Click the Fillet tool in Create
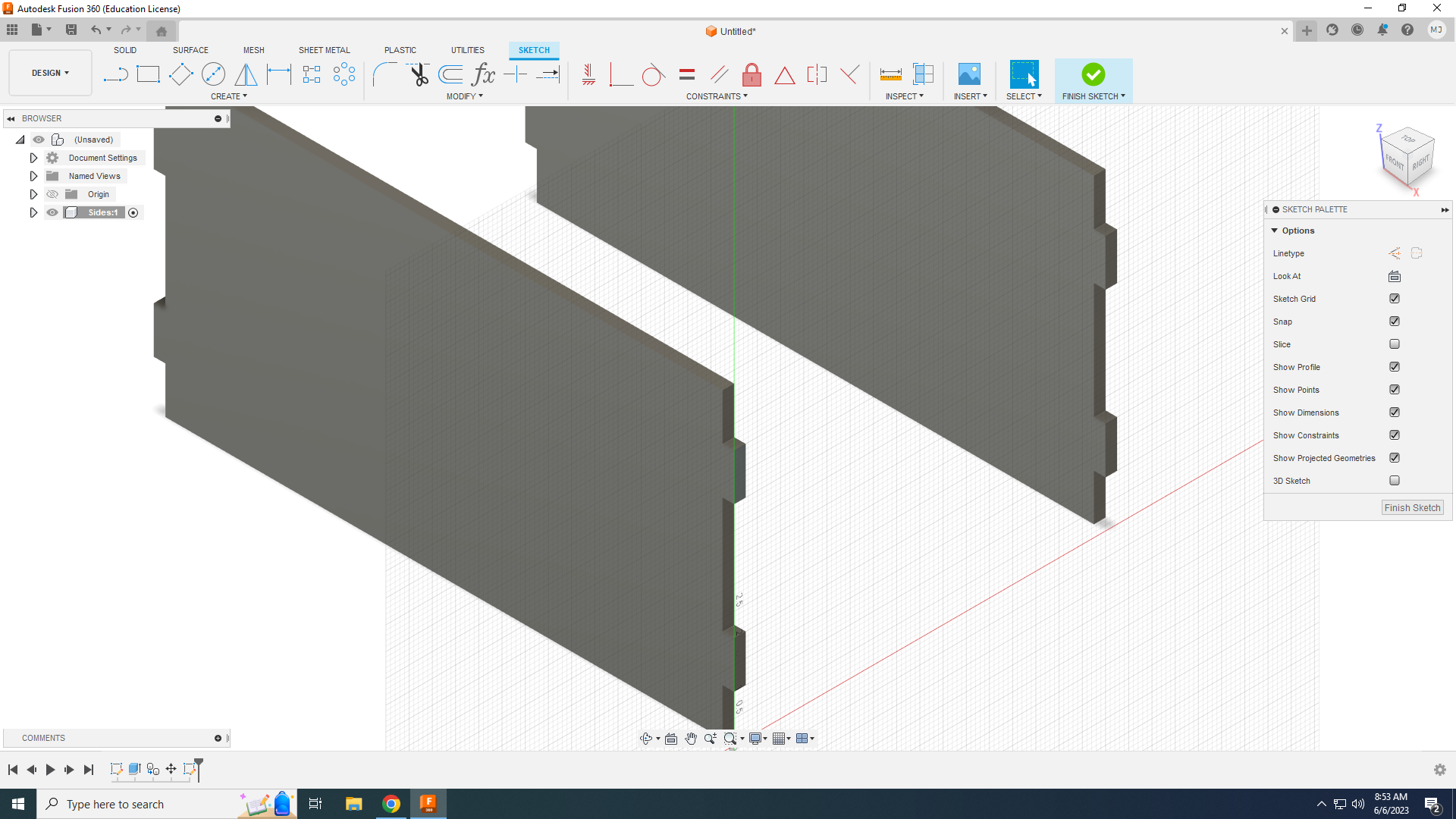 [384, 74]
